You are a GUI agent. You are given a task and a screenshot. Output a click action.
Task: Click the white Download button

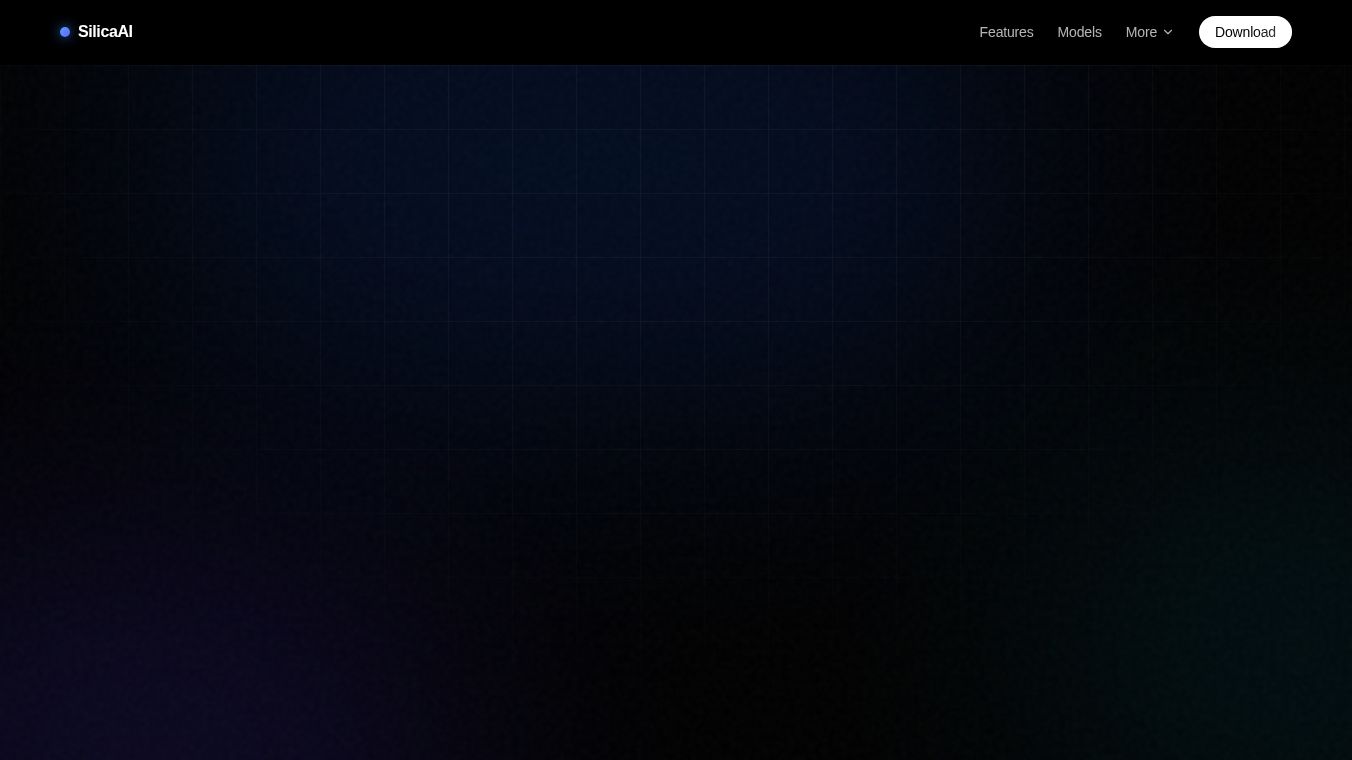click(x=1245, y=32)
